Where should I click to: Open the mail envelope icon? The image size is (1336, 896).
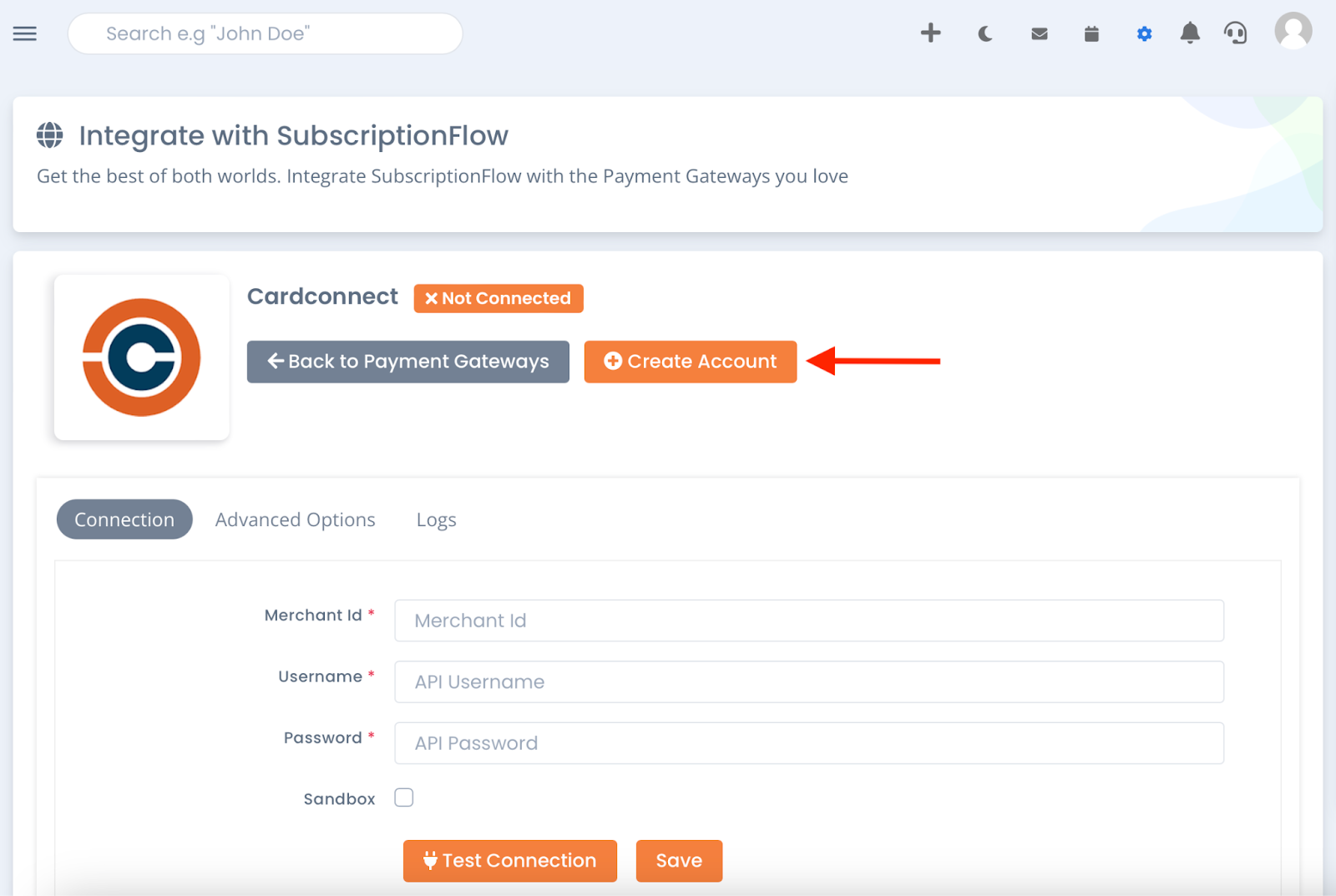coord(1040,33)
